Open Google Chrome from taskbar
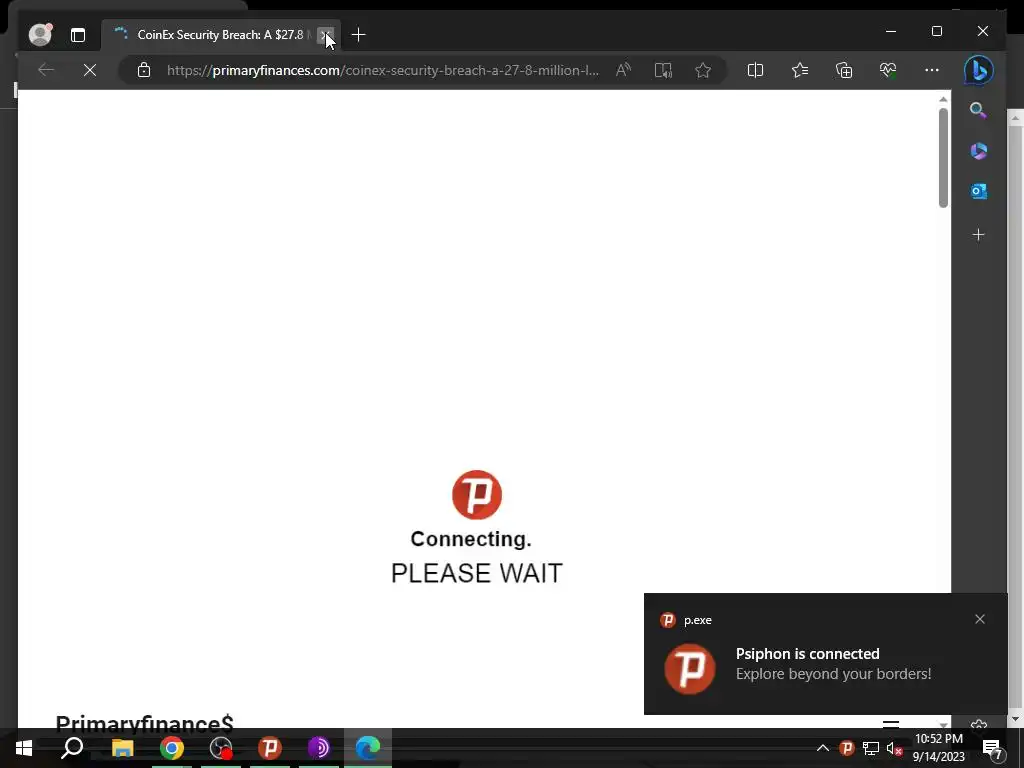 pos(172,748)
